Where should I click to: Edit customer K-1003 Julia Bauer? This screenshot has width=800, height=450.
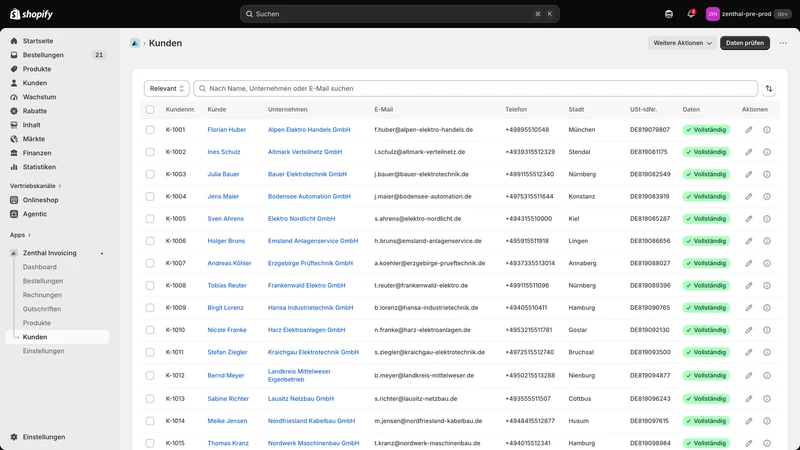click(x=748, y=174)
